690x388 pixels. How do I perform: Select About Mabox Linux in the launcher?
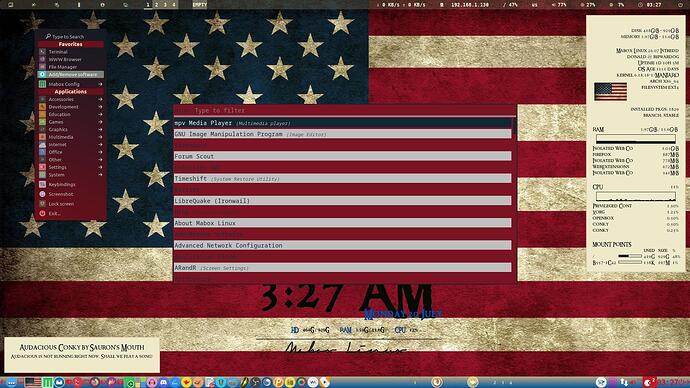pyautogui.click(x=343, y=223)
